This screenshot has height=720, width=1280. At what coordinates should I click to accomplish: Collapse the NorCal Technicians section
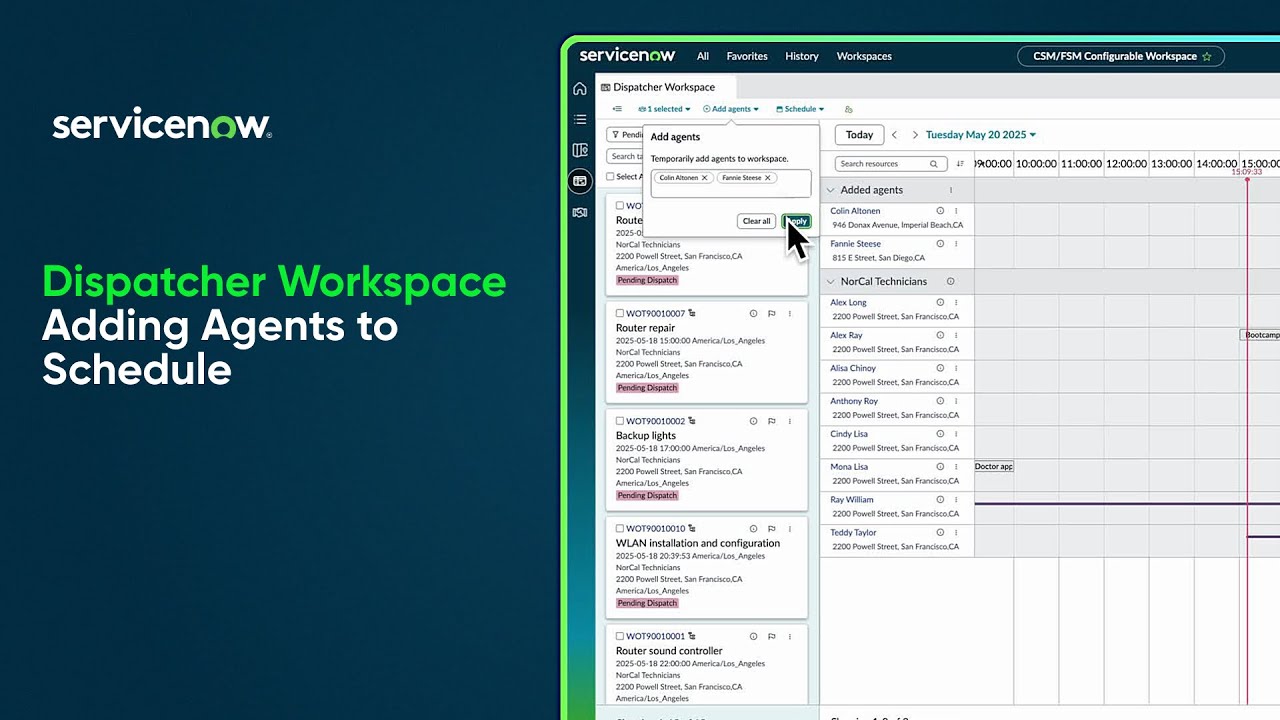(x=831, y=281)
